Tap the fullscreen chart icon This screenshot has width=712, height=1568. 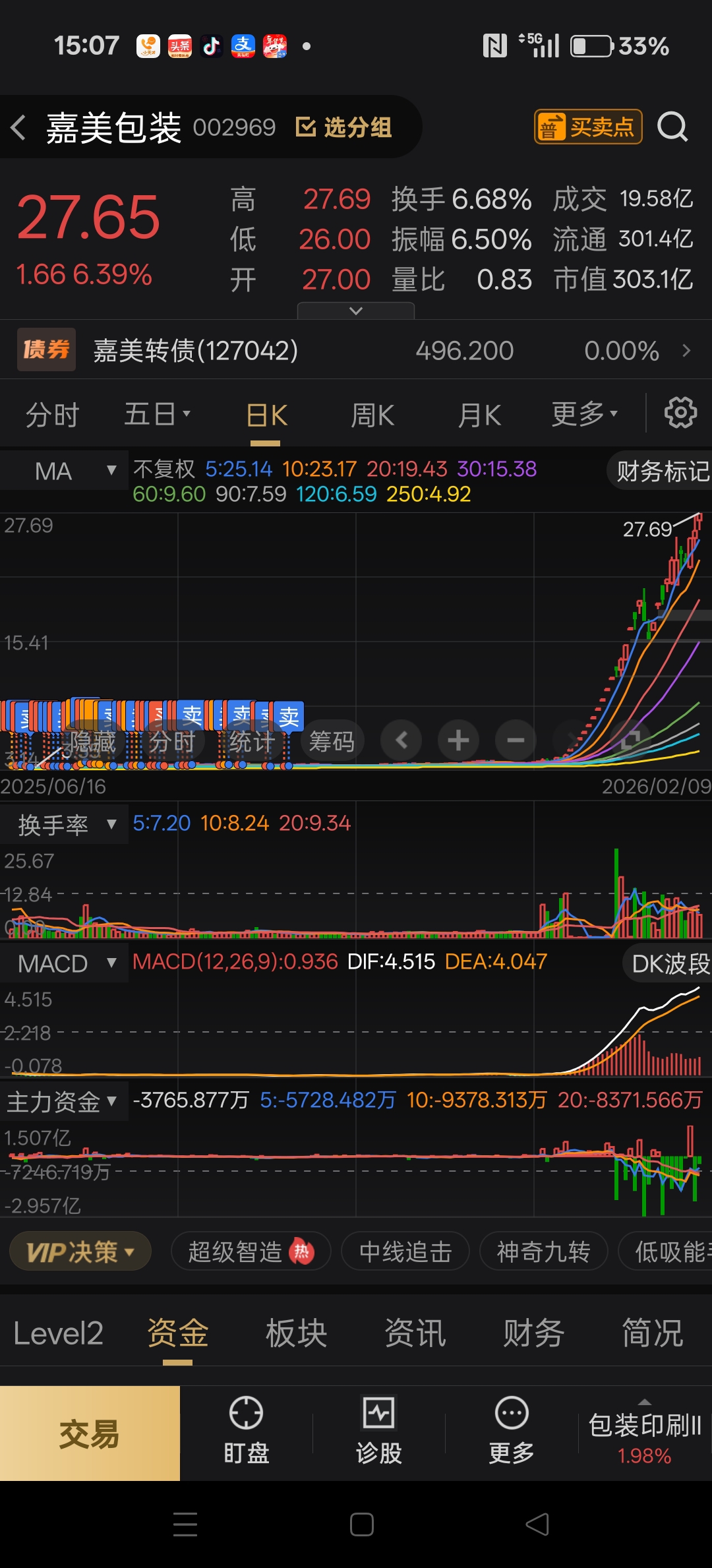pyautogui.click(x=630, y=740)
